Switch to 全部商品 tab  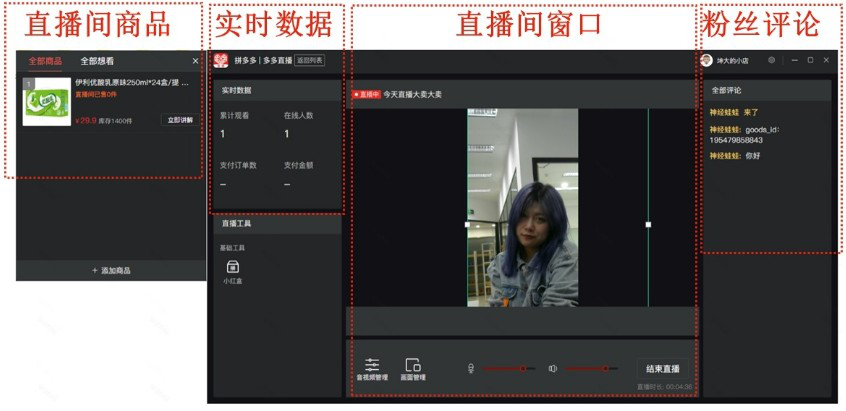coord(45,61)
